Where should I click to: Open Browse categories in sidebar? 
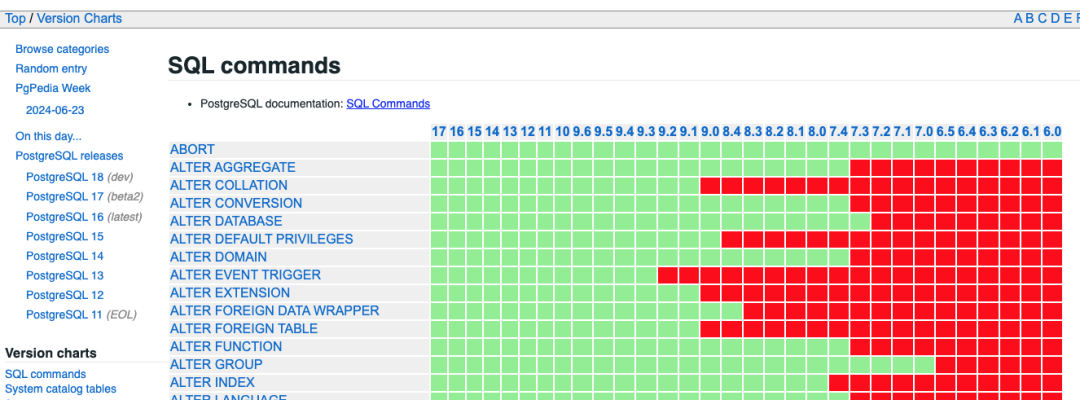click(x=62, y=49)
